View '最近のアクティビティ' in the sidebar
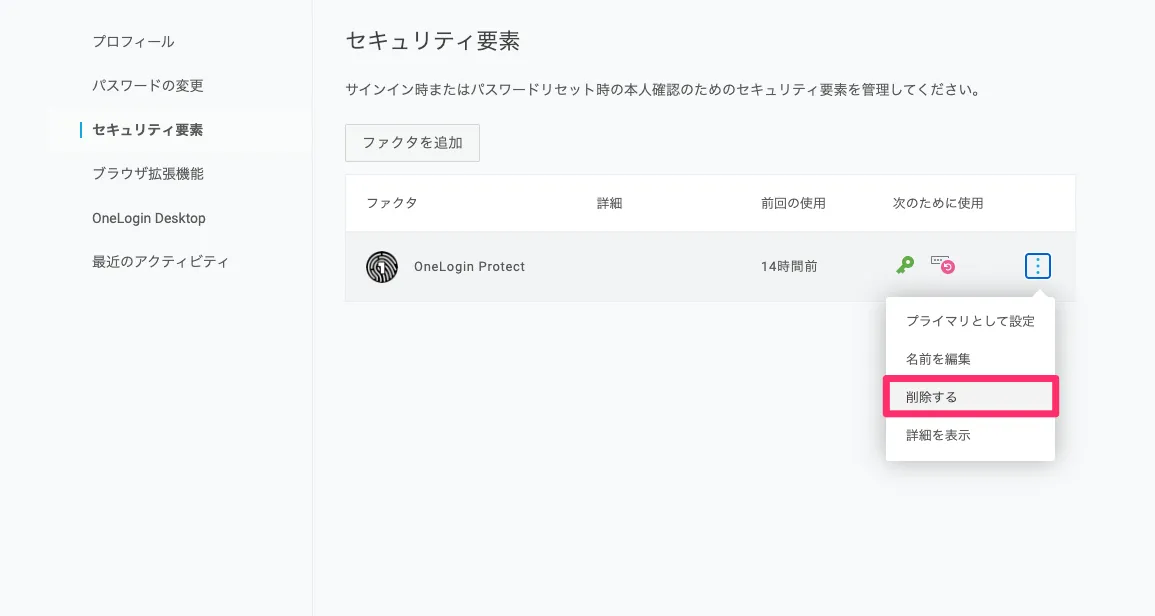 [160, 262]
